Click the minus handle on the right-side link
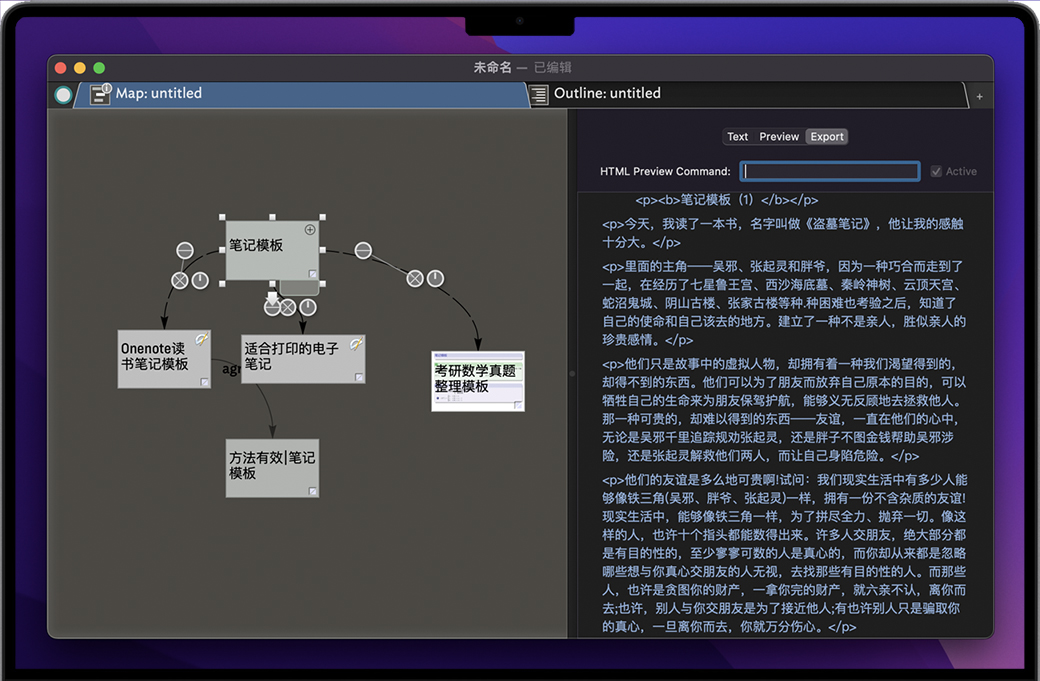1040x681 pixels. [x=363, y=250]
